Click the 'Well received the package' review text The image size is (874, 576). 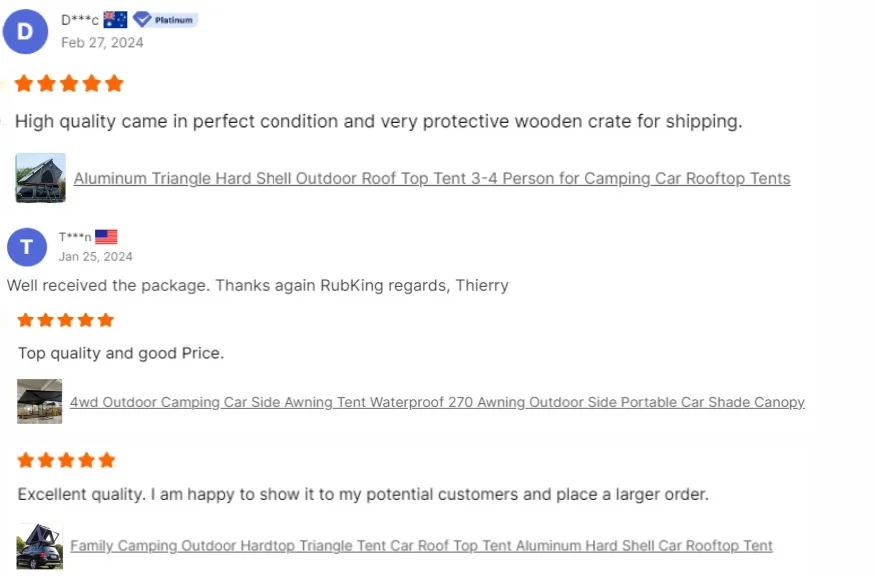click(258, 285)
